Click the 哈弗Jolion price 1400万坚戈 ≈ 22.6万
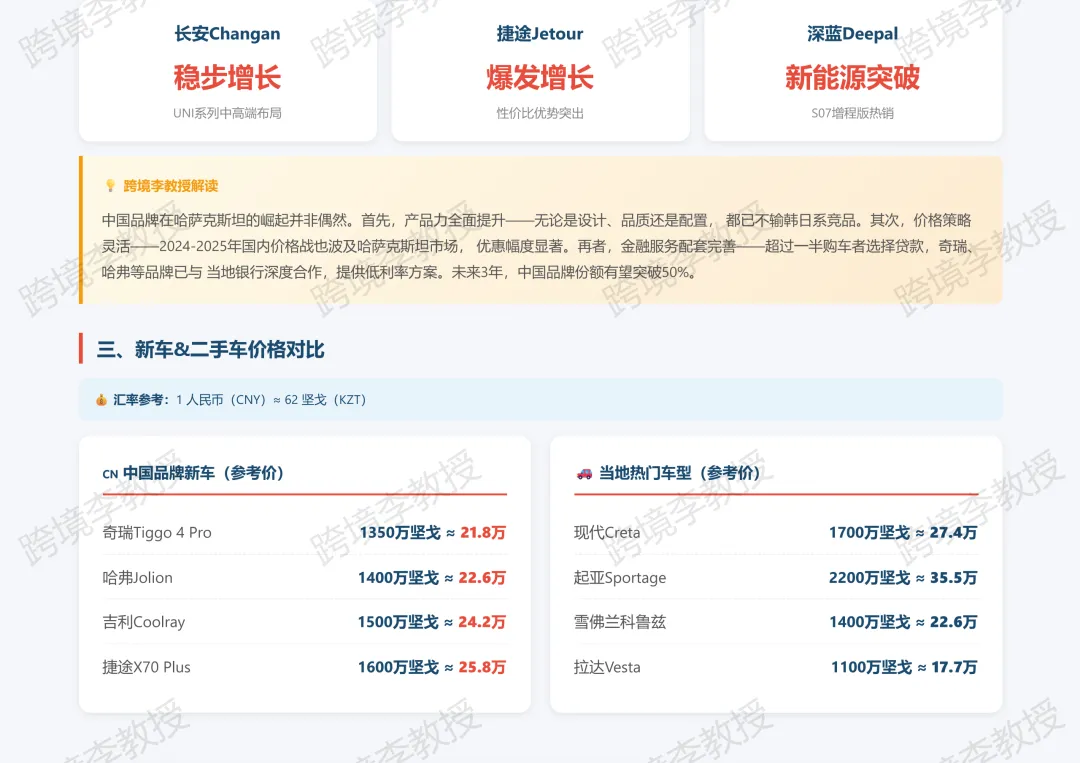1080x763 pixels. click(432, 578)
